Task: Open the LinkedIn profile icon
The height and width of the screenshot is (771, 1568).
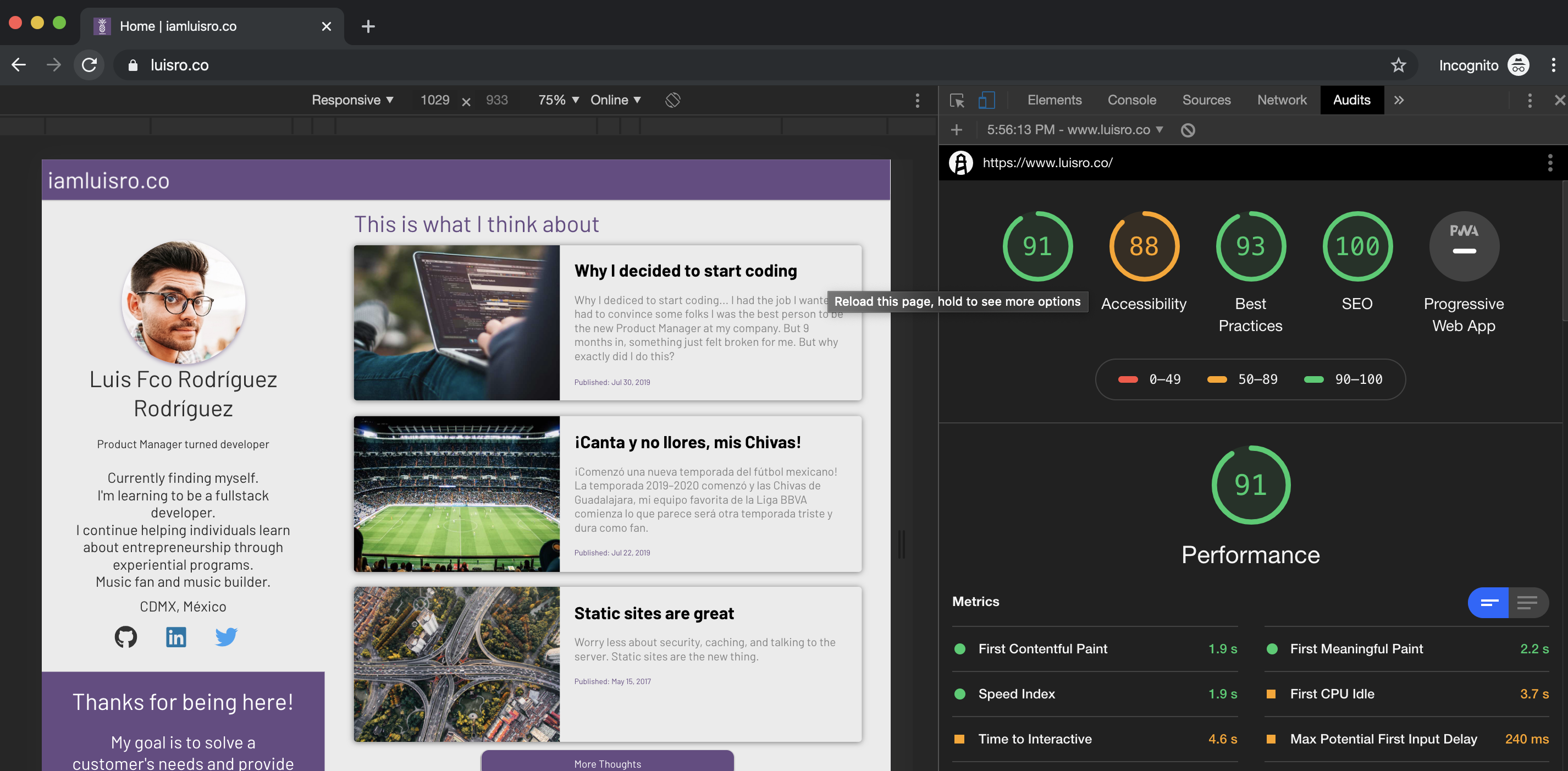Action: (176, 637)
